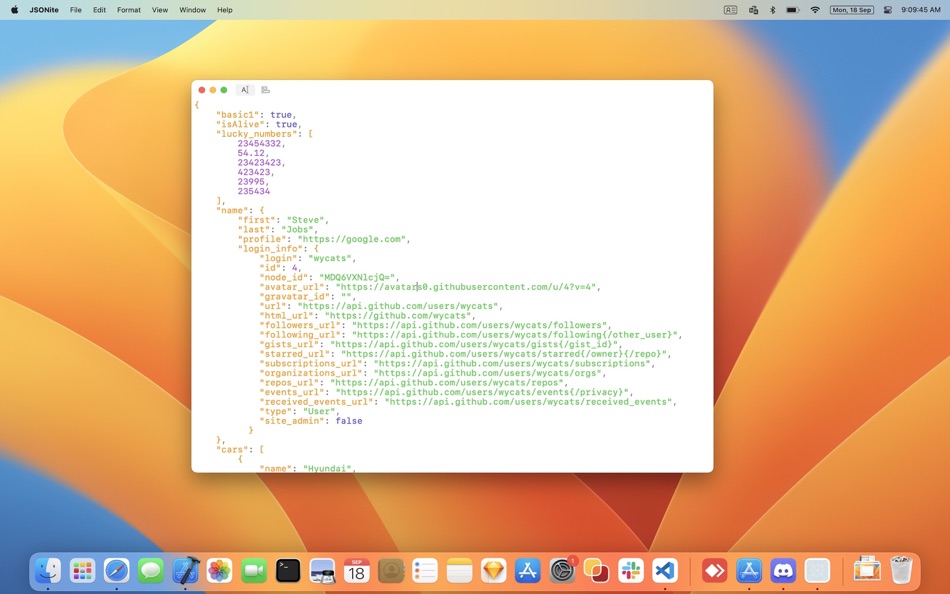Click the avatar_url link text
Viewport: 950px width, 594px height.
click(x=466, y=287)
